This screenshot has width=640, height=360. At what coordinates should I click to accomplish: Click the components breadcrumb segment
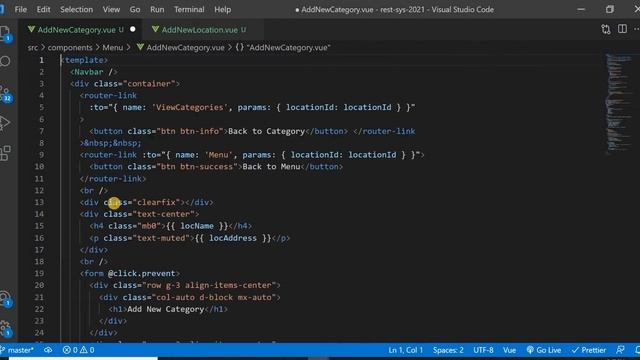coord(70,48)
